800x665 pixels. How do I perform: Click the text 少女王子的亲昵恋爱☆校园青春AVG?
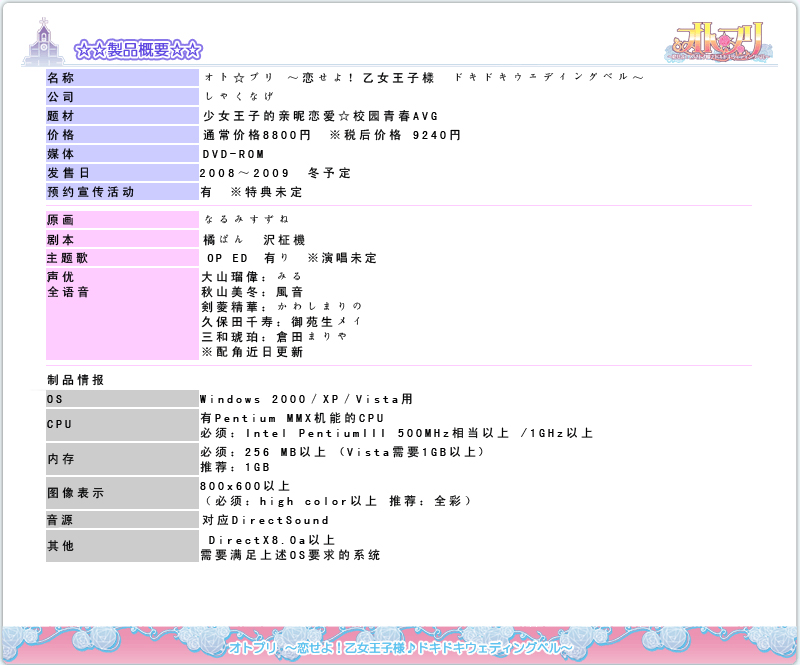coord(320,116)
